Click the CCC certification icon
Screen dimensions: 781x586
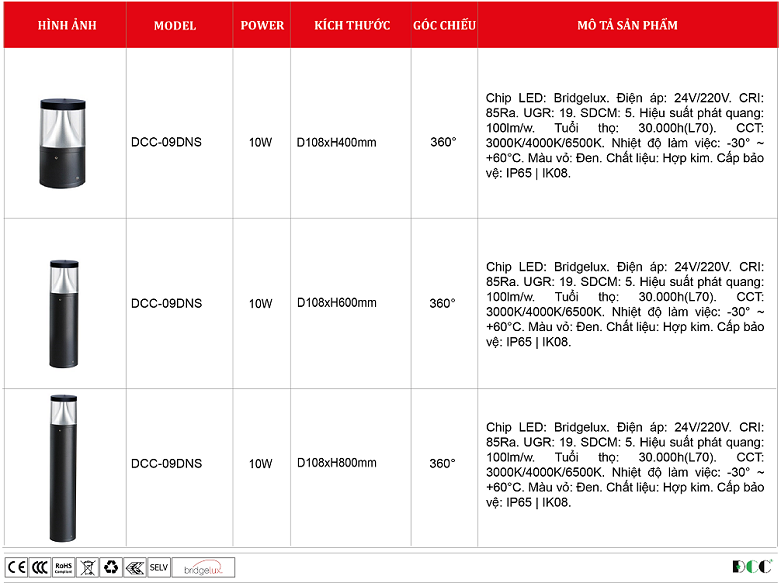(40, 567)
